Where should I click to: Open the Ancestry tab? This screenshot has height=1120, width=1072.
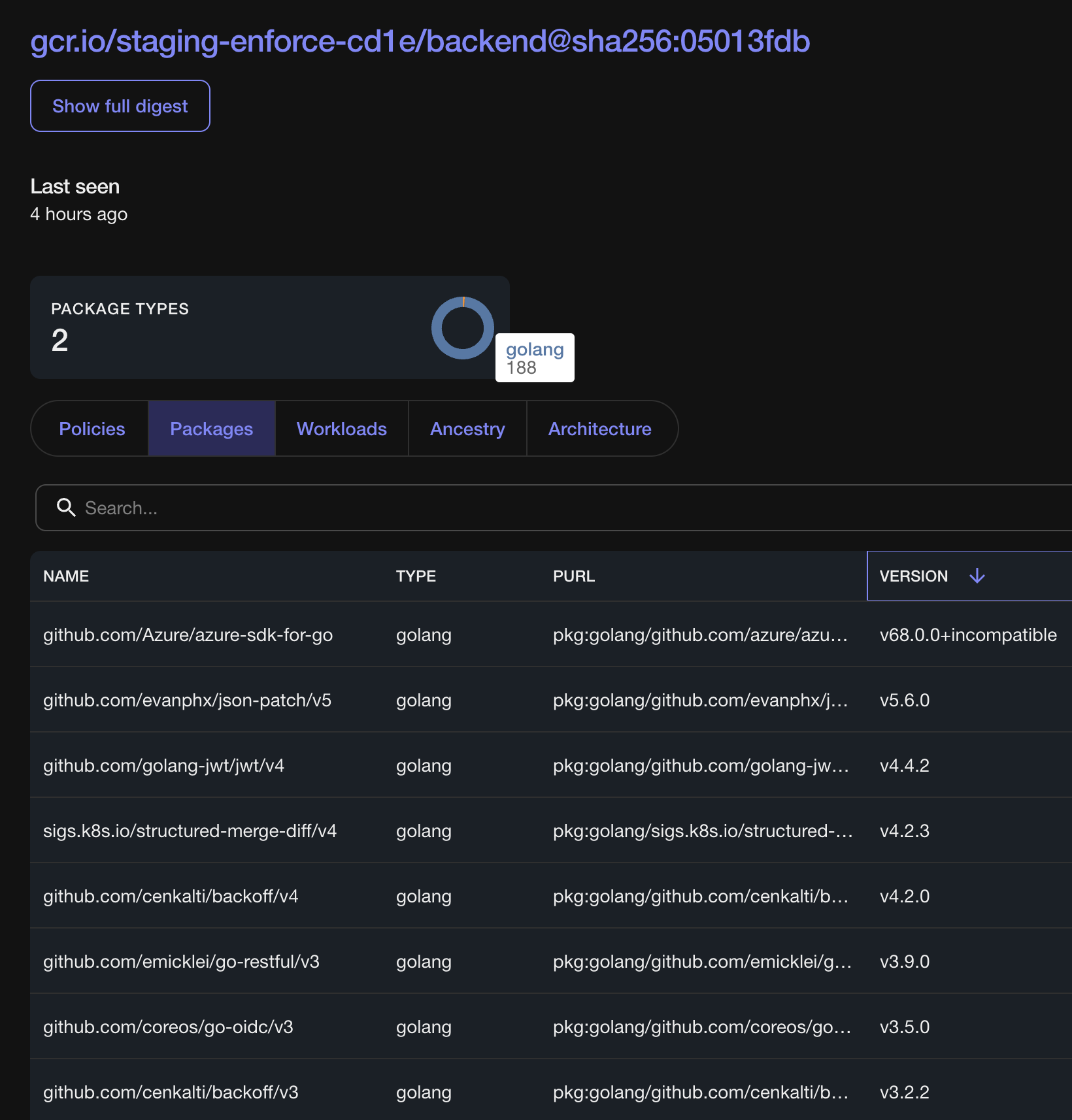[x=467, y=429]
